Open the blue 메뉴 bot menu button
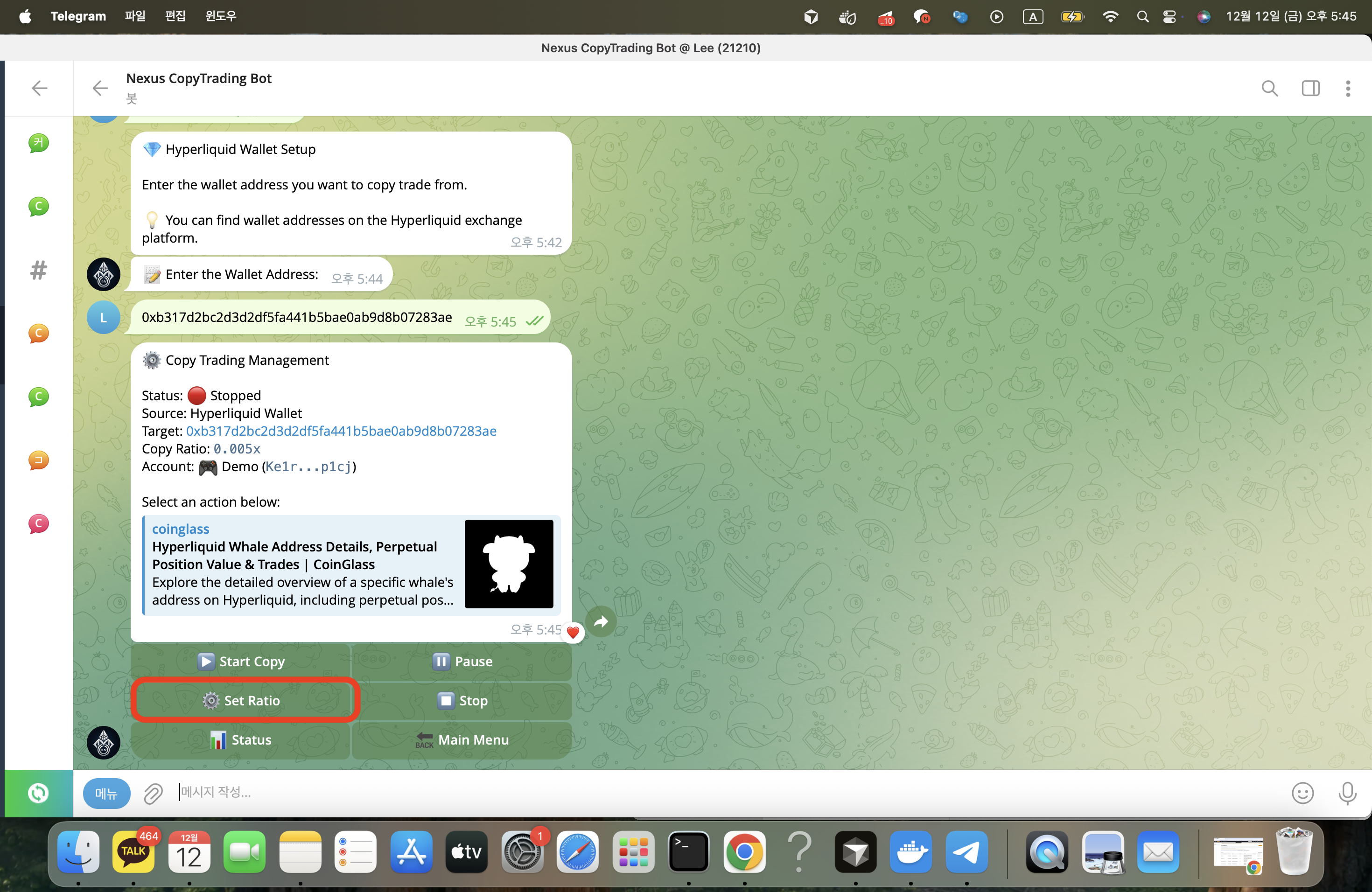The image size is (1372, 892). coord(106,794)
